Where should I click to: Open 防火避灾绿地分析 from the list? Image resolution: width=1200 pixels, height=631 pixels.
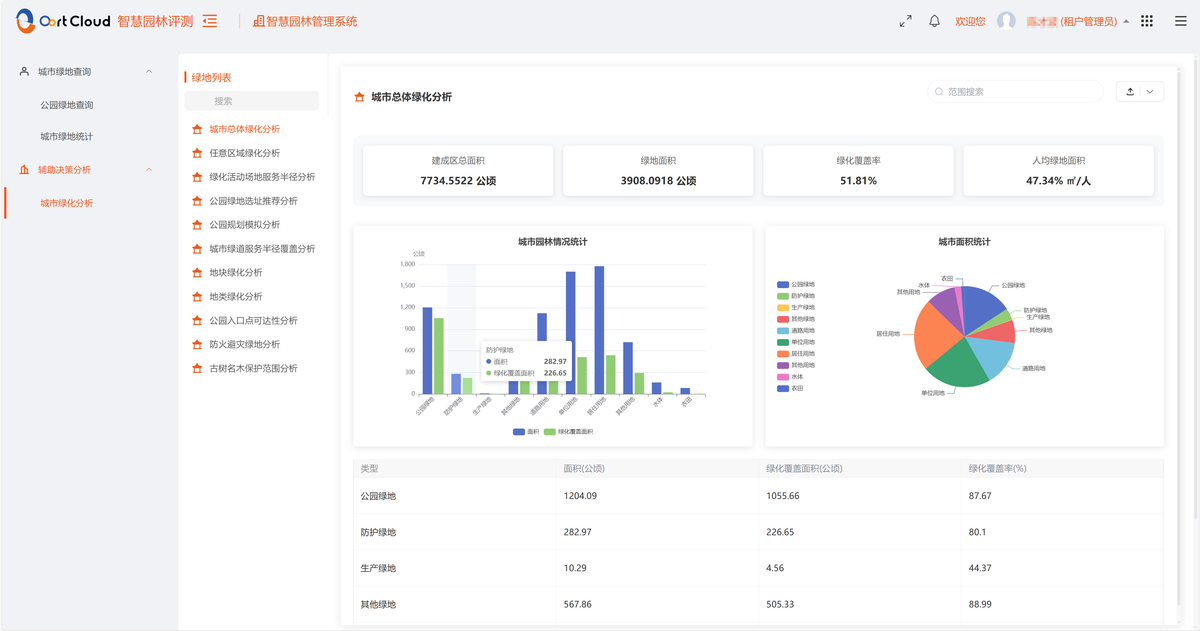[245, 345]
